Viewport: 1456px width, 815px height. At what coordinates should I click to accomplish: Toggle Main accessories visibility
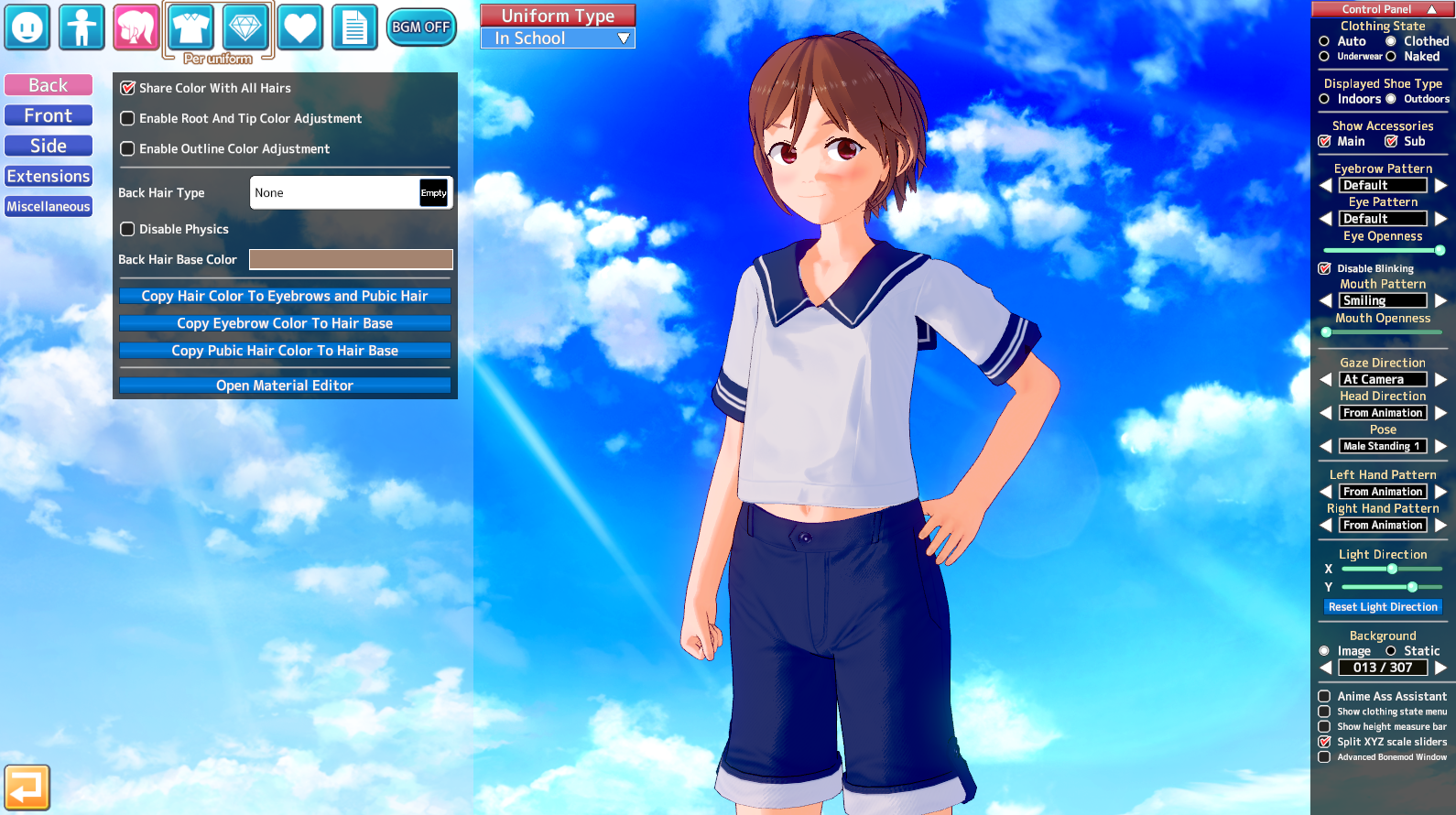1324,141
